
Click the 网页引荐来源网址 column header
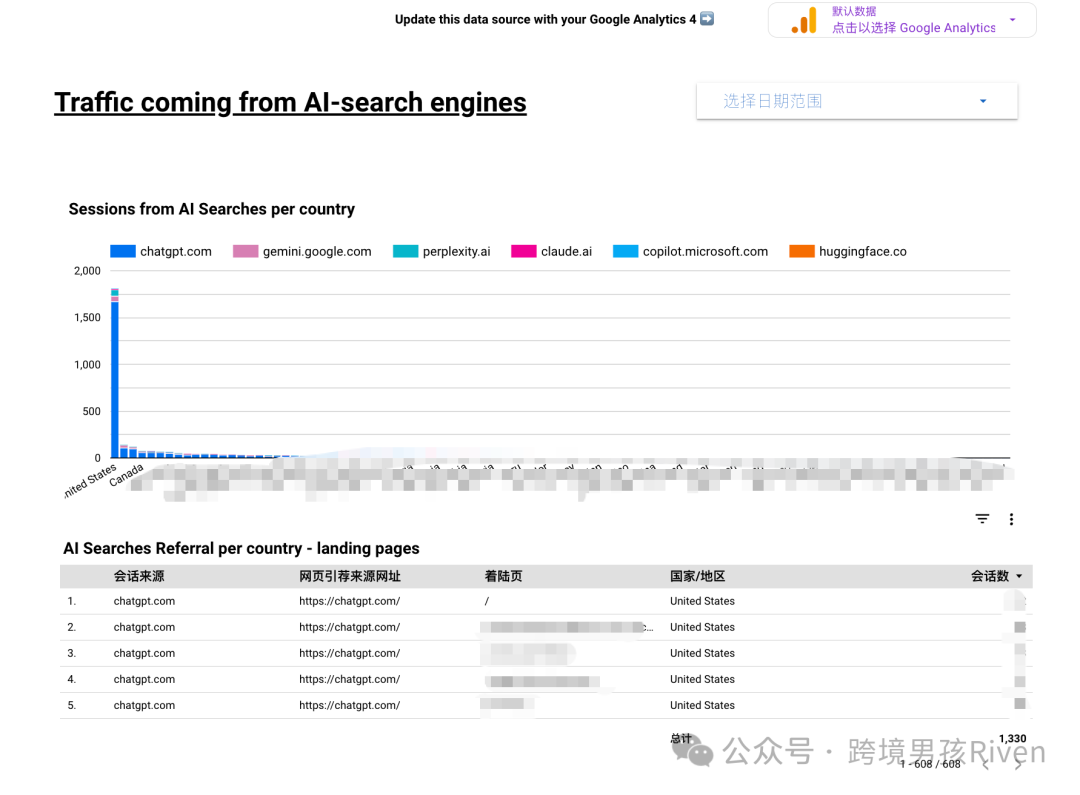(x=350, y=576)
